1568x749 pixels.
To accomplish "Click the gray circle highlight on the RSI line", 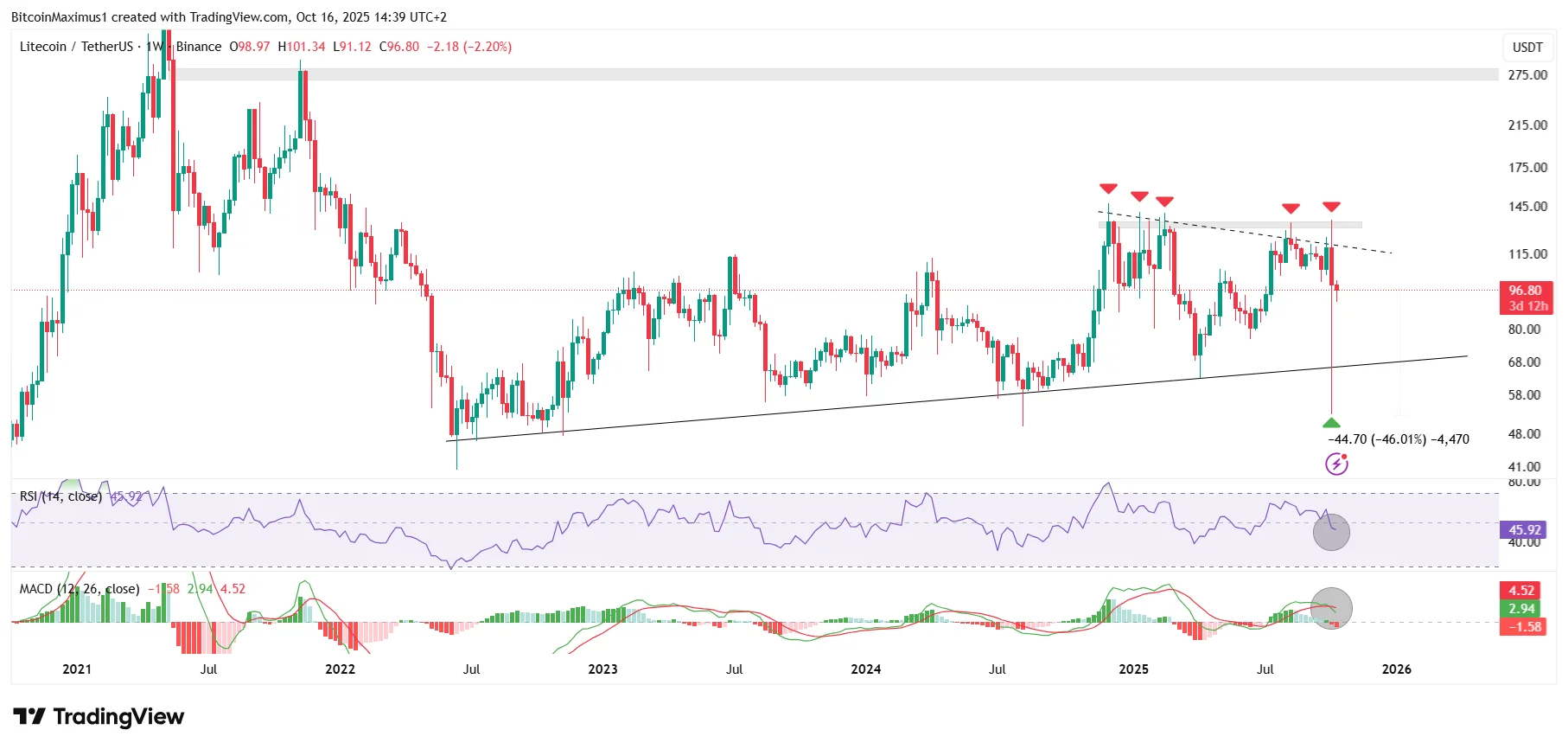I will [x=1331, y=532].
